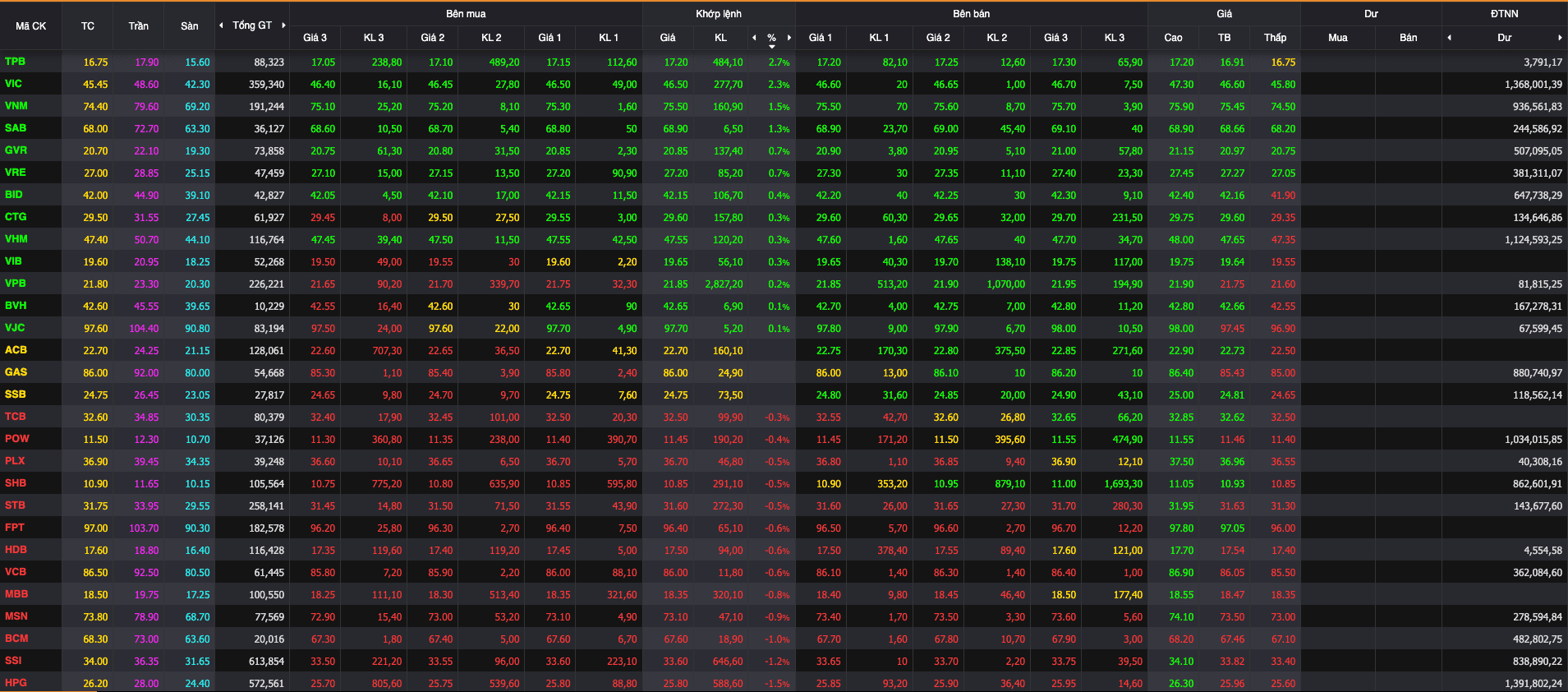Open the POW stock symbol
Screen dimensions: 1568x692
pyautogui.click(x=16, y=439)
